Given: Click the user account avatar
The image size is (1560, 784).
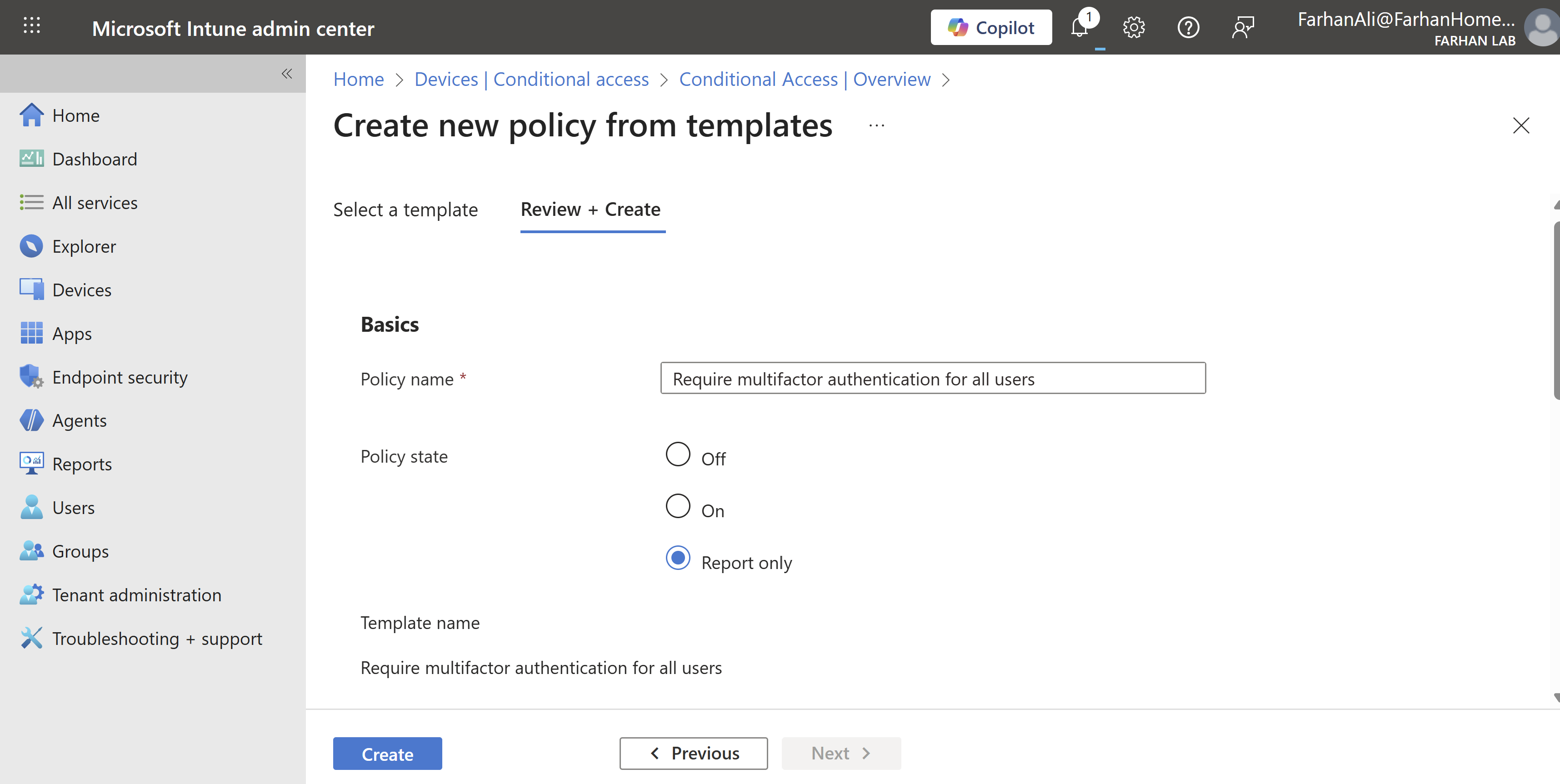Looking at the screenshot, I should pos(1540,28).
